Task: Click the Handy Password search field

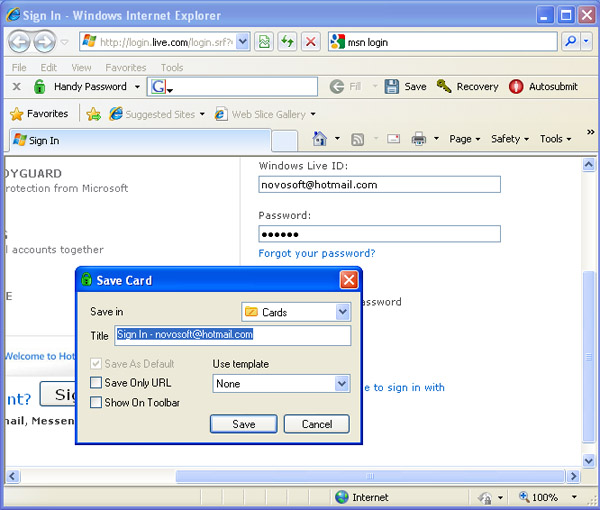Action: coord(232,86)
